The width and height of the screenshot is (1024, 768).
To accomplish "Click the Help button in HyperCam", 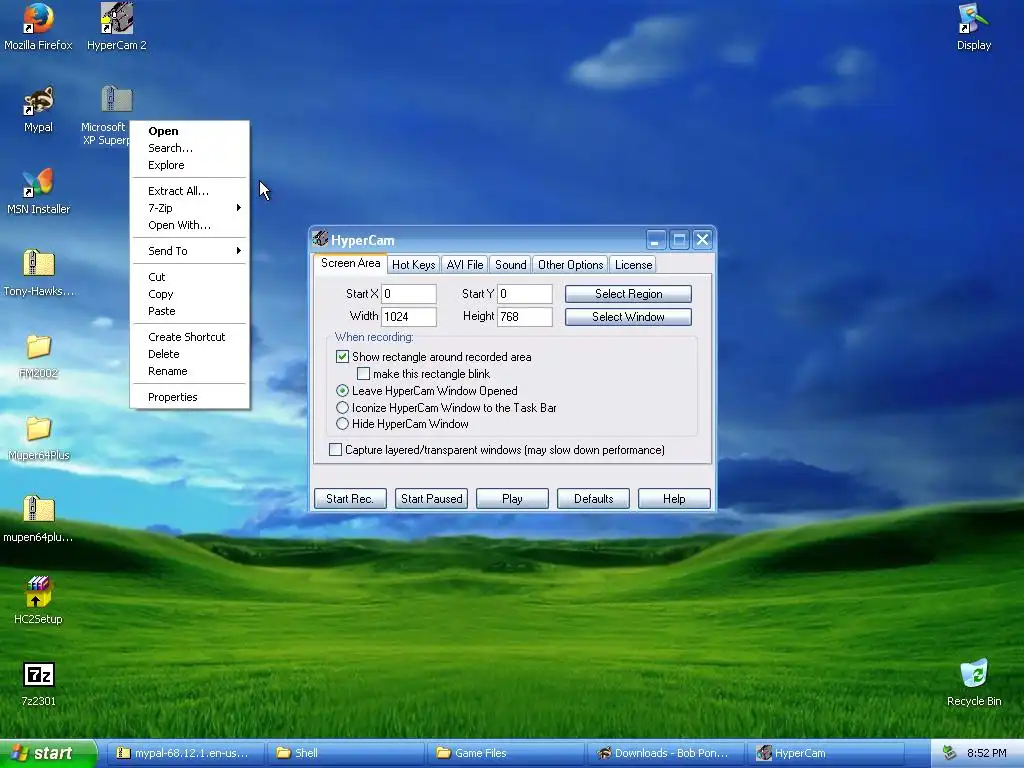I will (x=674, y=499).
